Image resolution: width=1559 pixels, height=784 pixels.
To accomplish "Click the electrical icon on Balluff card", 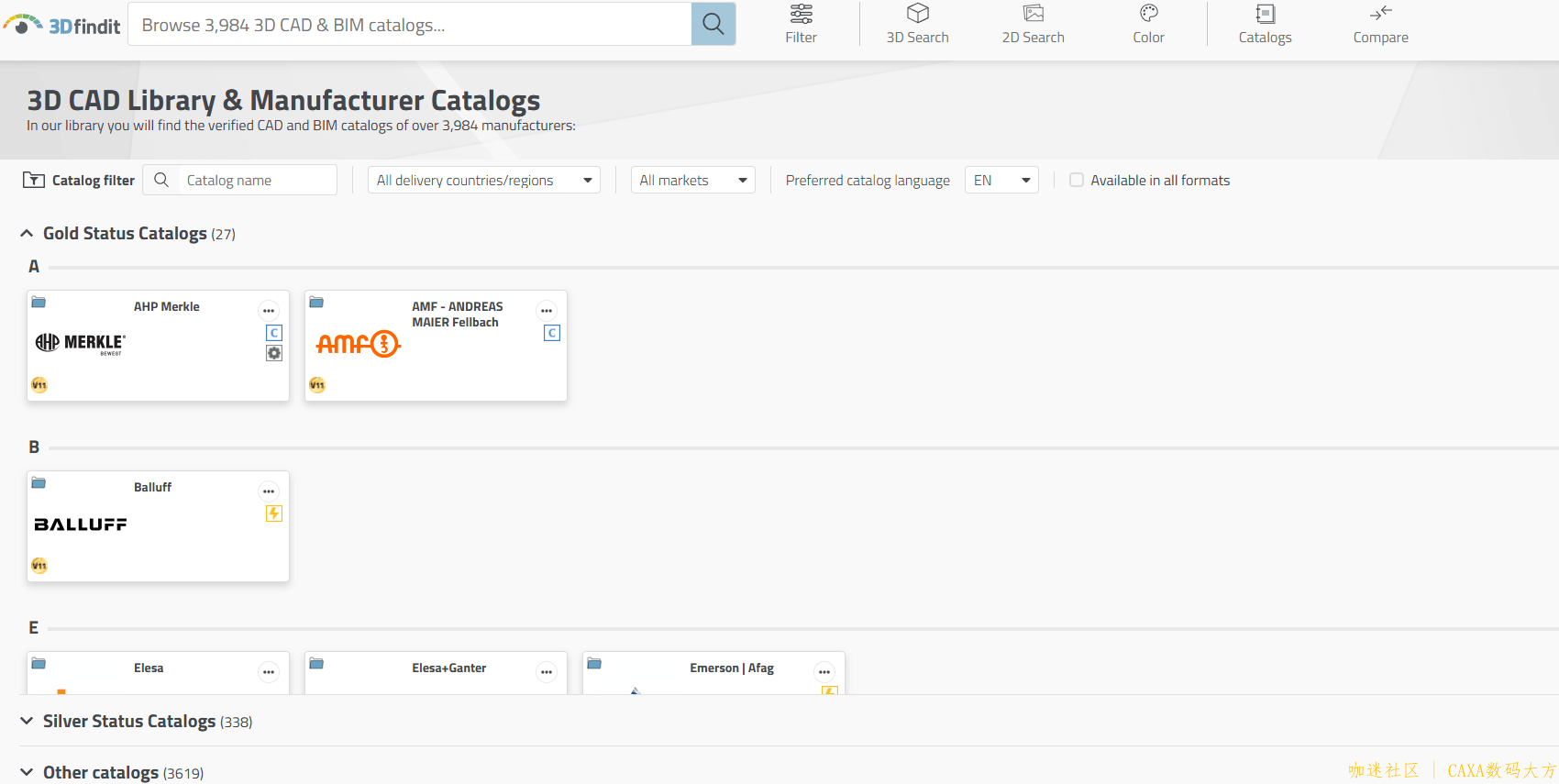I will pos(273,513).
